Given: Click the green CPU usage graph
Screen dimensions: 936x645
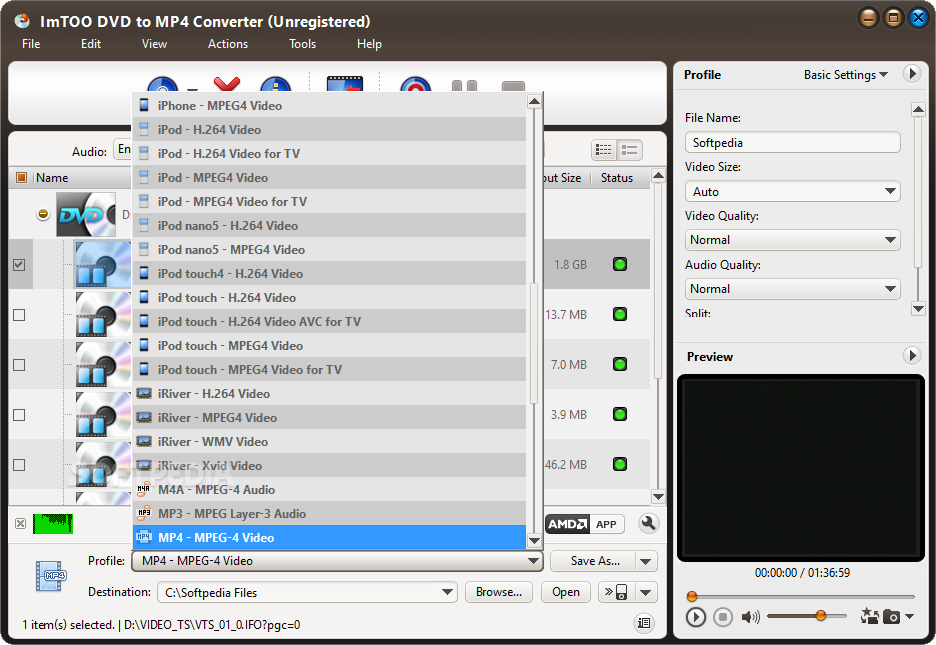Looking at the screenshot, I should (53, 523).
